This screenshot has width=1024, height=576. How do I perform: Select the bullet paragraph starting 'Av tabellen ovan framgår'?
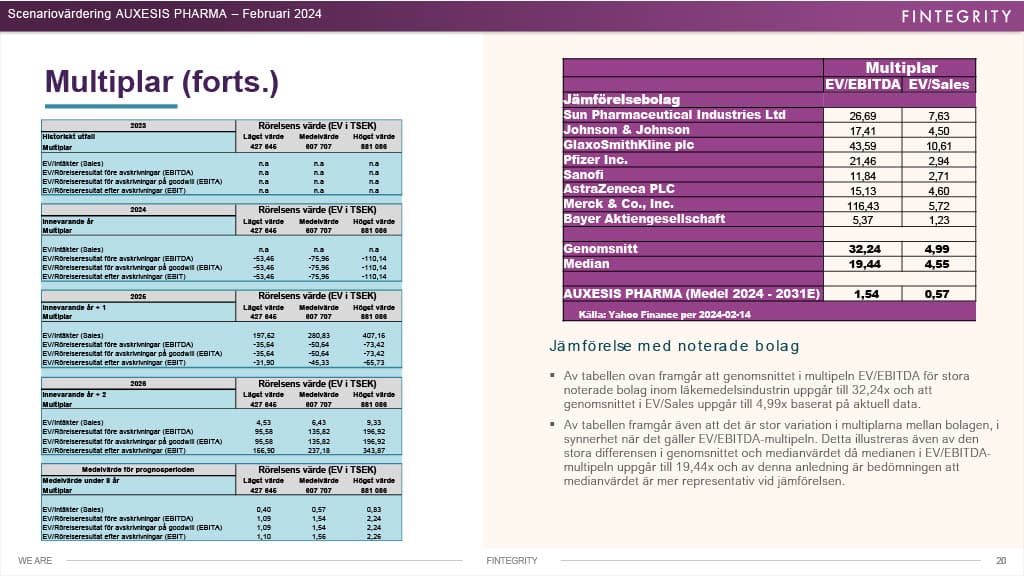[x=767, y=390]
